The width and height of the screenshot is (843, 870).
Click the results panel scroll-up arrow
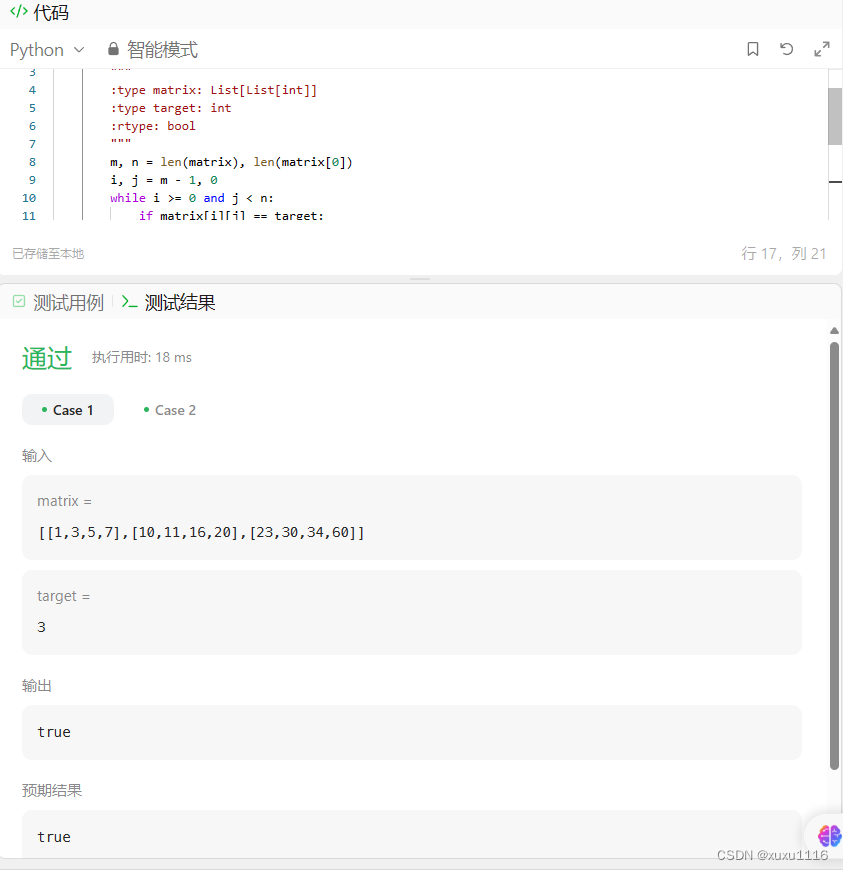point(834,331)
